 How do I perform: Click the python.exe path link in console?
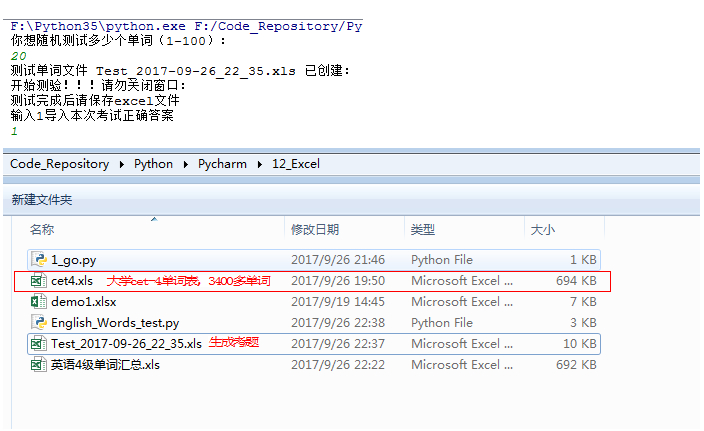(x=97, y=26)
